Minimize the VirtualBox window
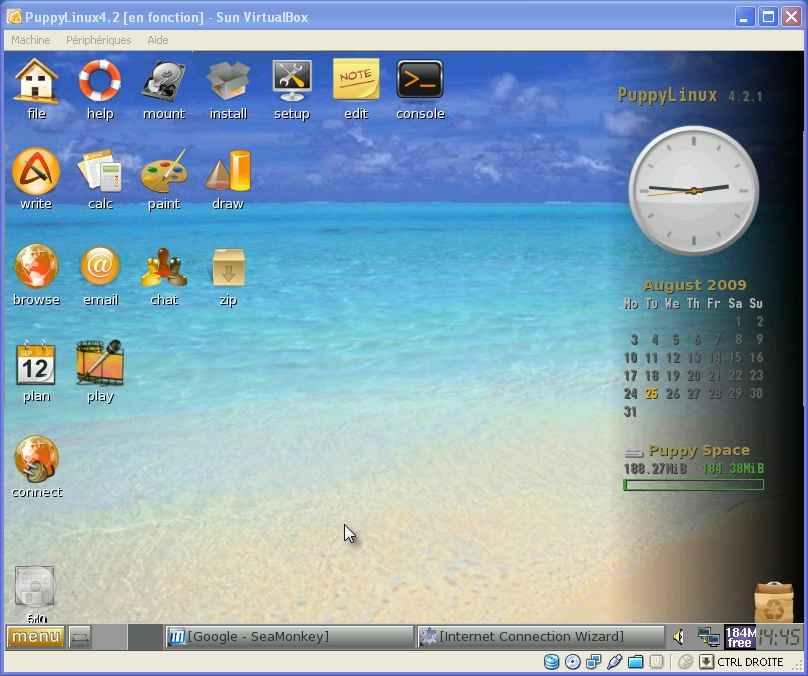The image size is (808, 676). point(744,17)
